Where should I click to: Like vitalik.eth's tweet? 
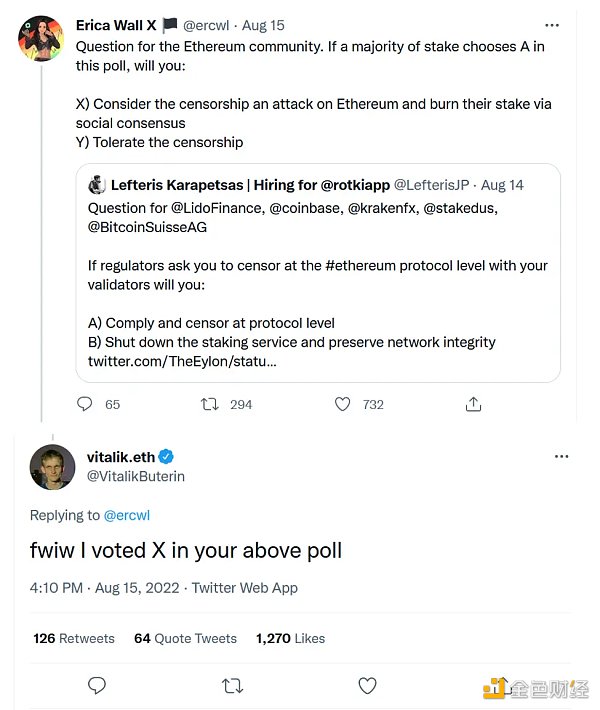point(367,685)
